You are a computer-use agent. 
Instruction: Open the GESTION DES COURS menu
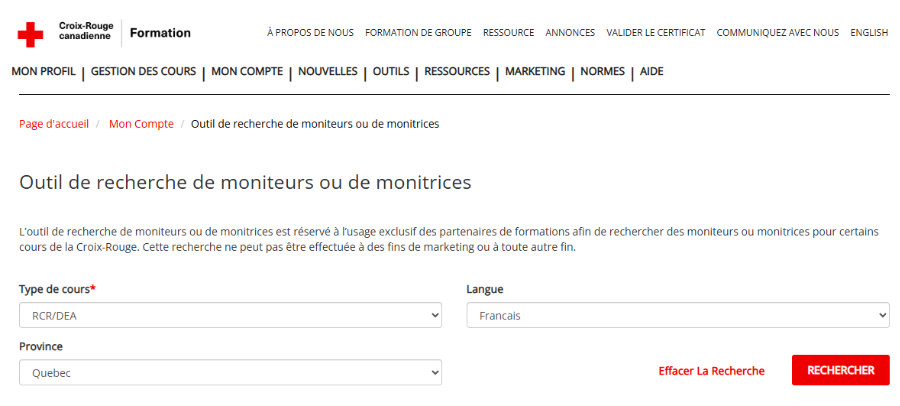pos(144,72)
